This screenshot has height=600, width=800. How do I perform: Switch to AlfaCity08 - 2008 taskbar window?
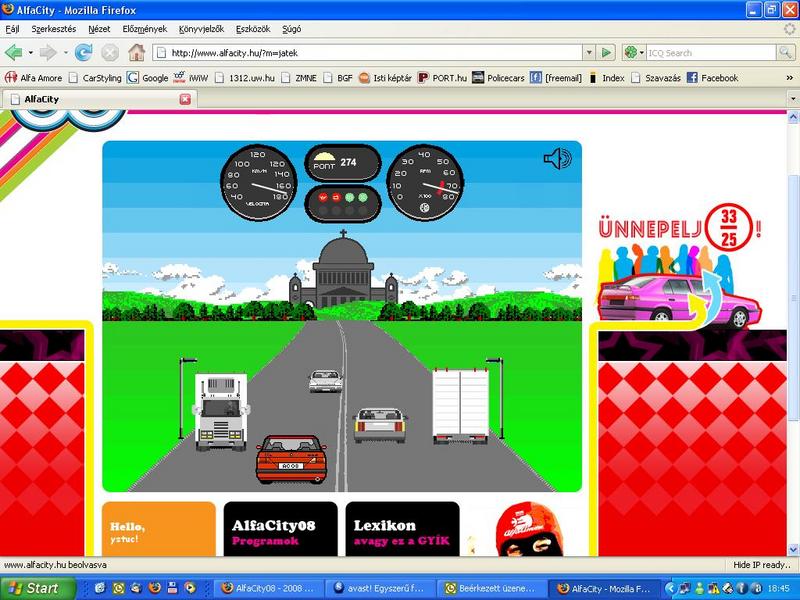coord(269,588)
